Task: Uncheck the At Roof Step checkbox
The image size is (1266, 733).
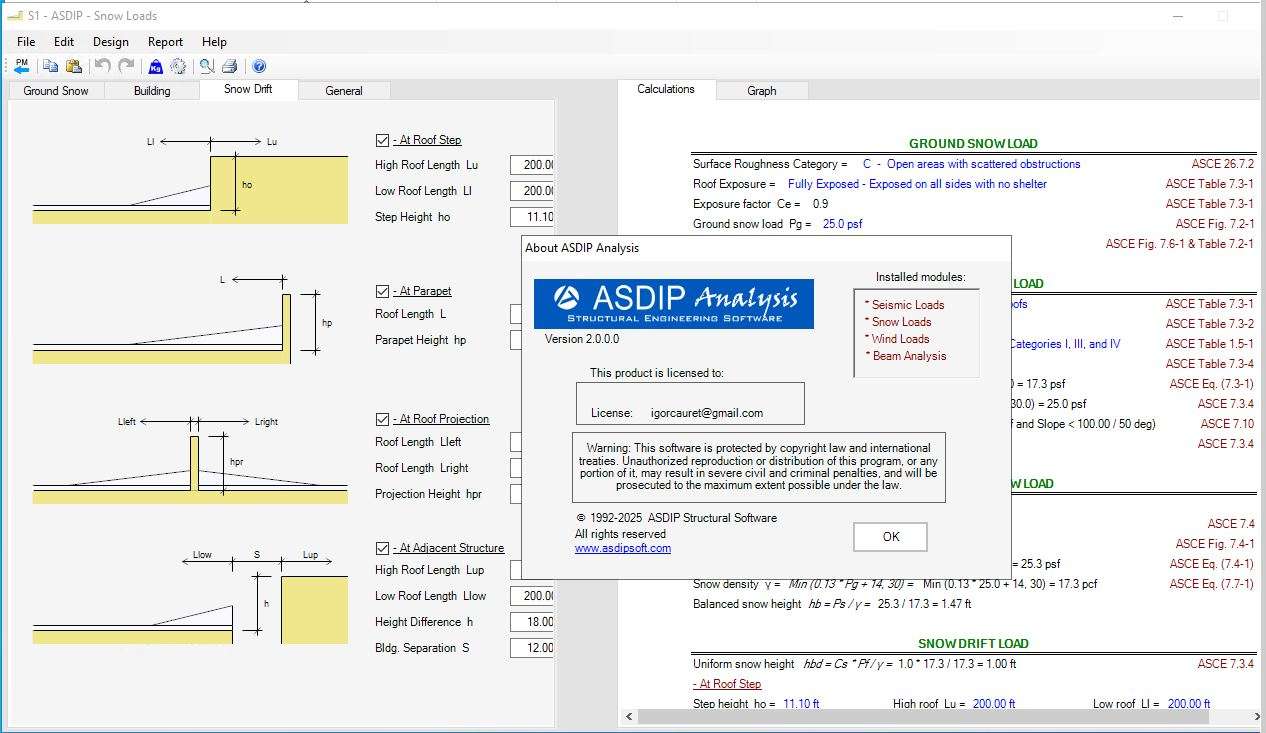Action: 382,140
